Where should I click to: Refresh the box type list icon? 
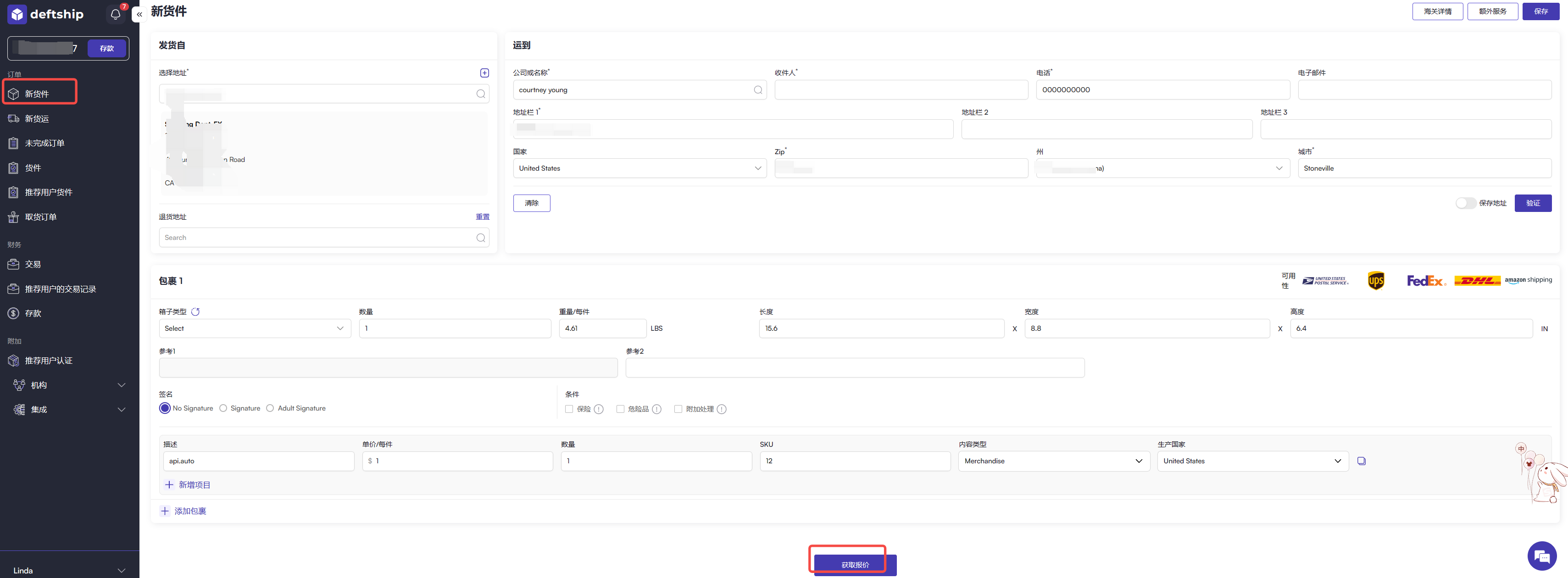[x=195, y=311]
